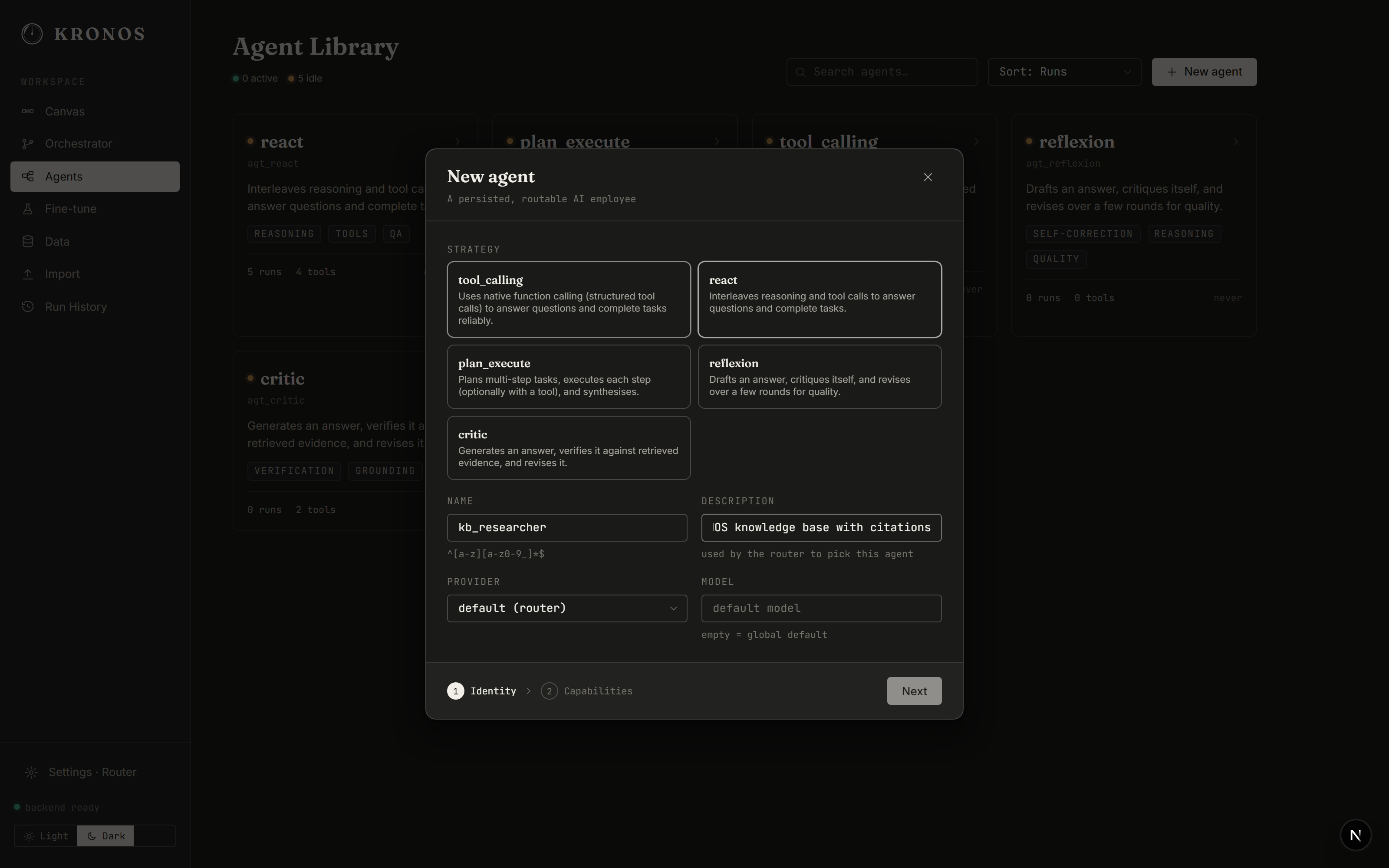Viewport: 1389px width, 868px height.
Task: Click the Canvas icon in sidebar
Action: pos(27,112)
